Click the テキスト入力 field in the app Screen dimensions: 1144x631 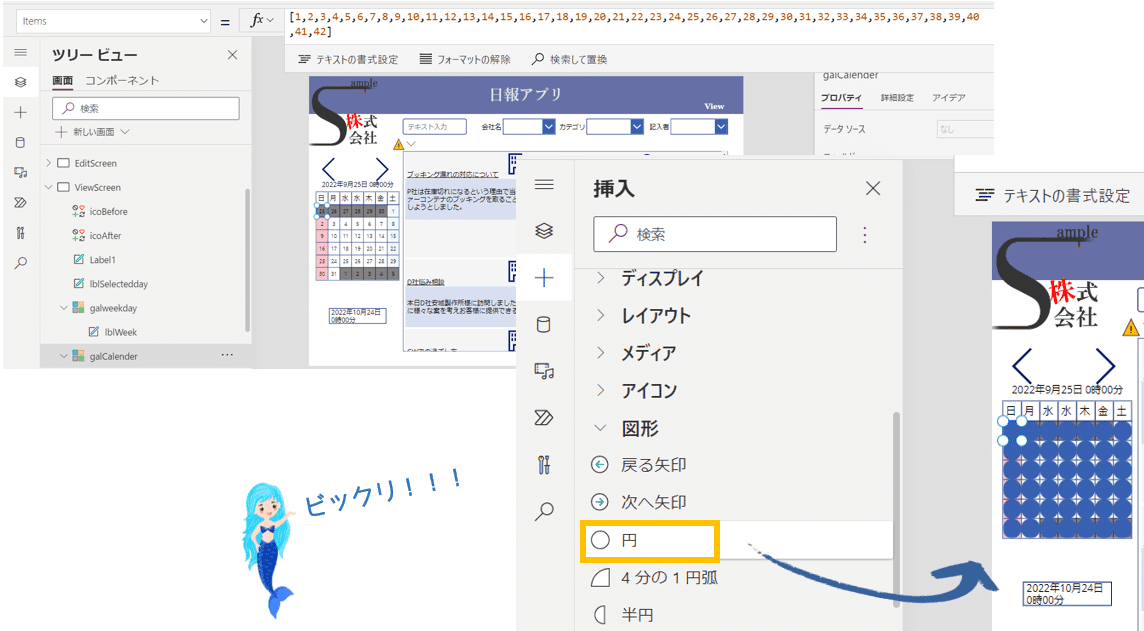[435, 126]
